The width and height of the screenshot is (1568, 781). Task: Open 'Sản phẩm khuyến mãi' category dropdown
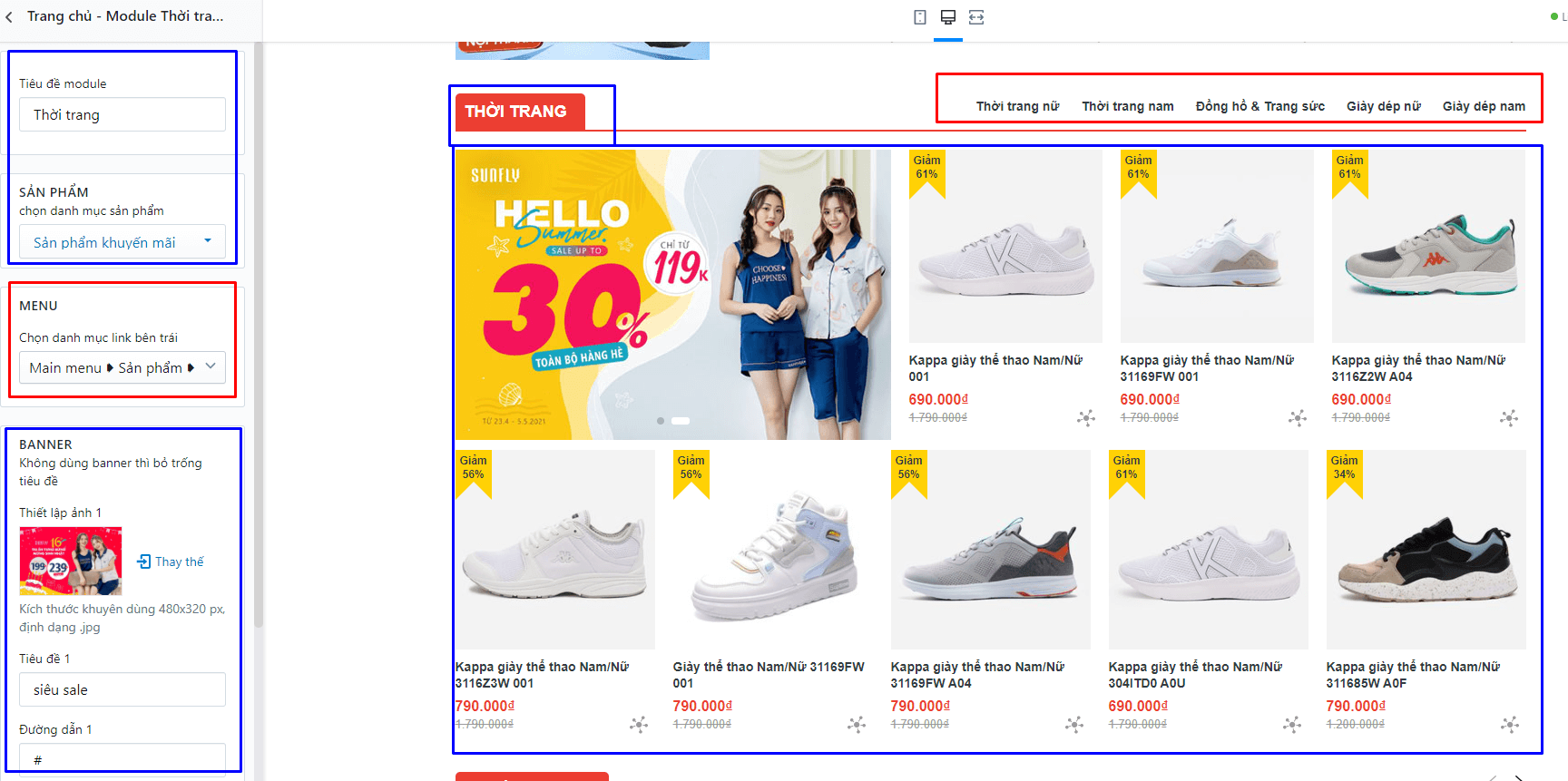click(x=122, y=242)
